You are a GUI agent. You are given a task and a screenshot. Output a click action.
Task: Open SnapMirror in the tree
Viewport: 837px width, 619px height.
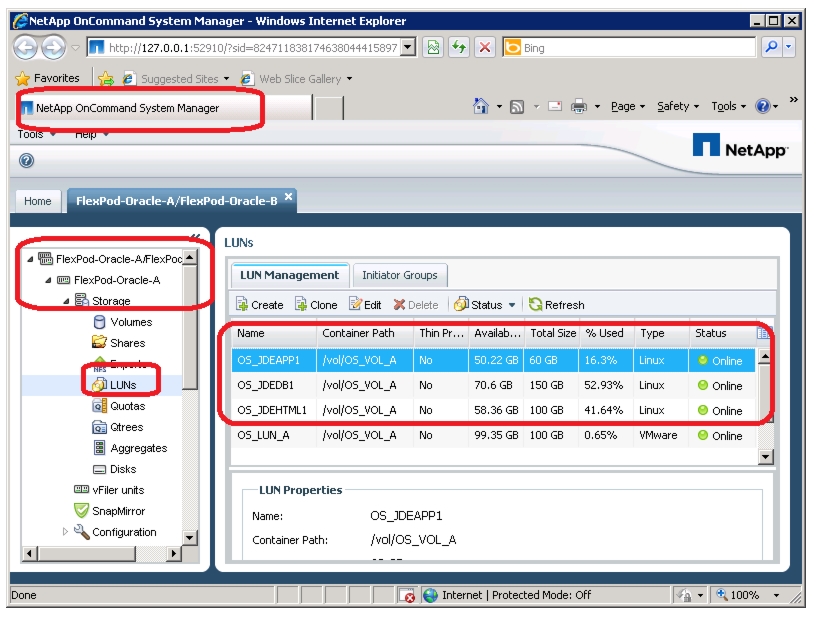(x=109, y=511)
